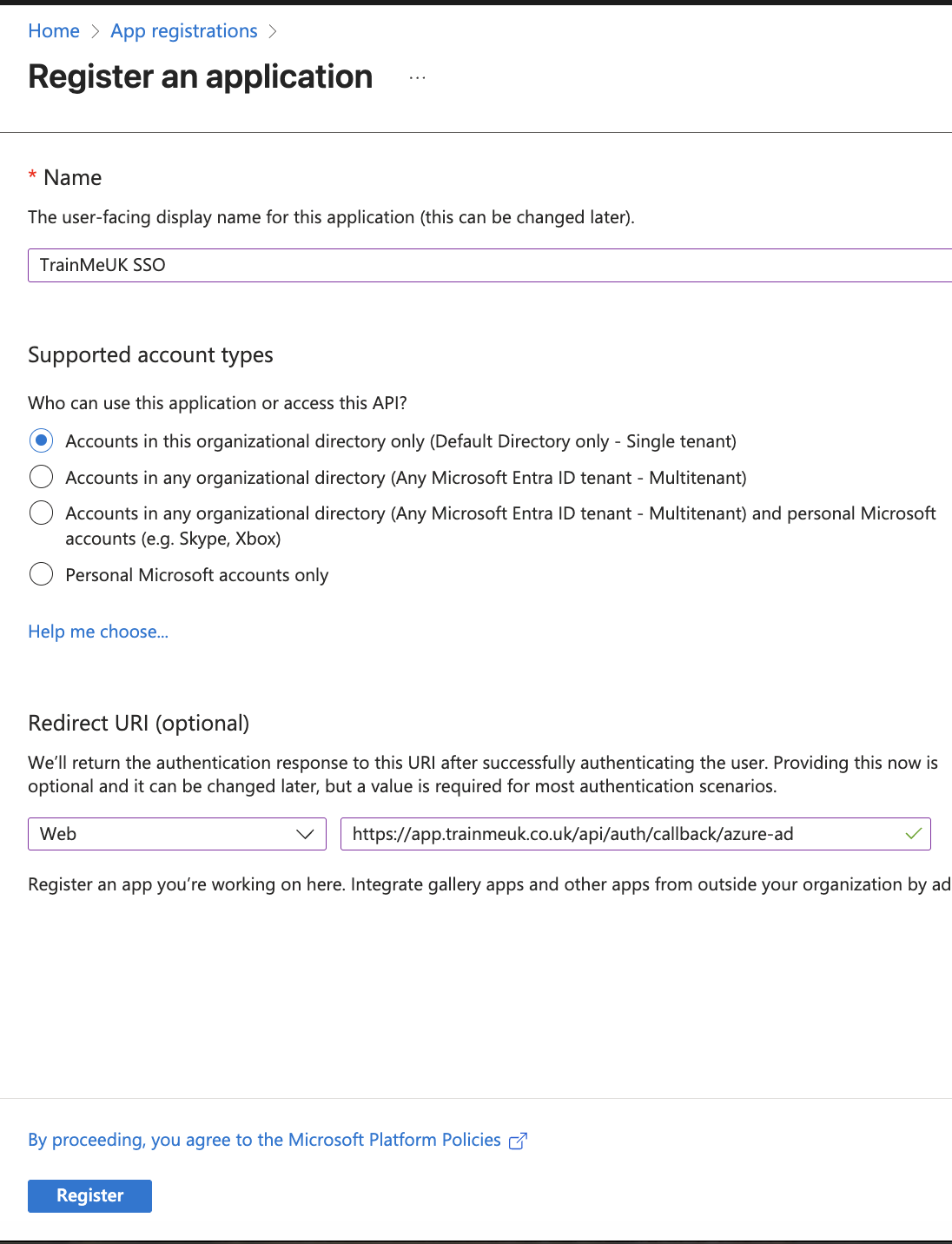Open the Web platform dropdown
Screen dimensions: 952x1244
point(177,834)
